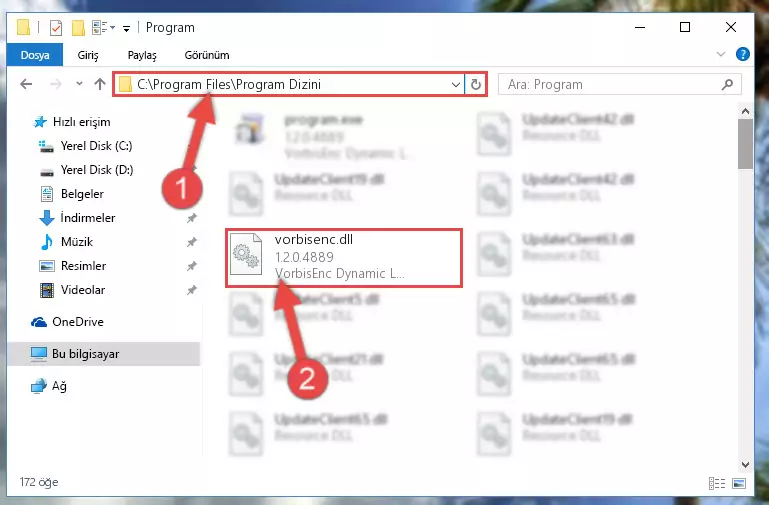Open the Paylaş tab
Viewport: 769px width, 505px height.
point(142,55)
